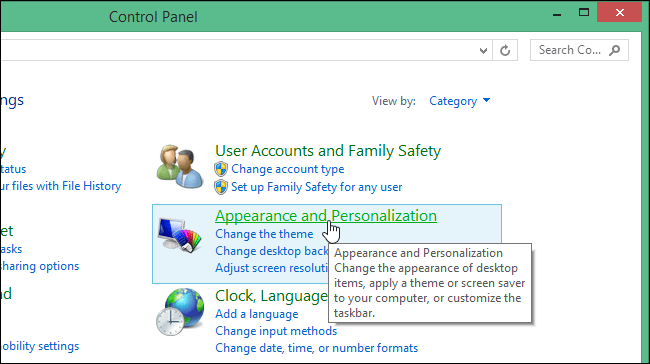Click shield icon beside Set up Family Safety
The width and height of the screenshot is (650, 364).
(x=221, y=187)
